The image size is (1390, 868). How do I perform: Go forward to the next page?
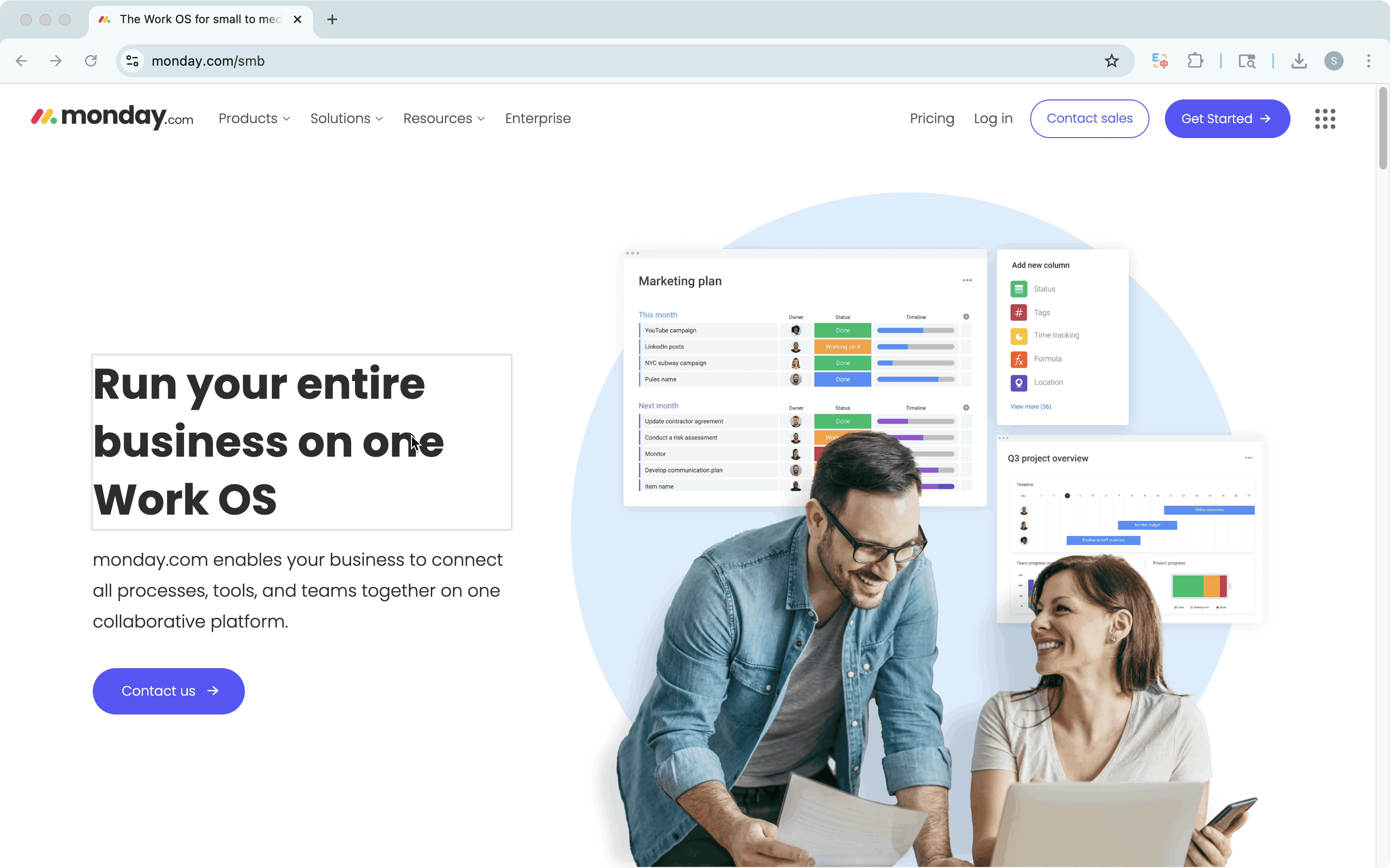point(56,61)
